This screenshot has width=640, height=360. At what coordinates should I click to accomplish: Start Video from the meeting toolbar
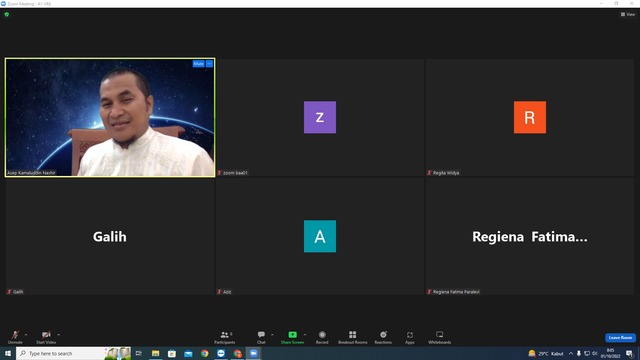click(x=46, y=337)
